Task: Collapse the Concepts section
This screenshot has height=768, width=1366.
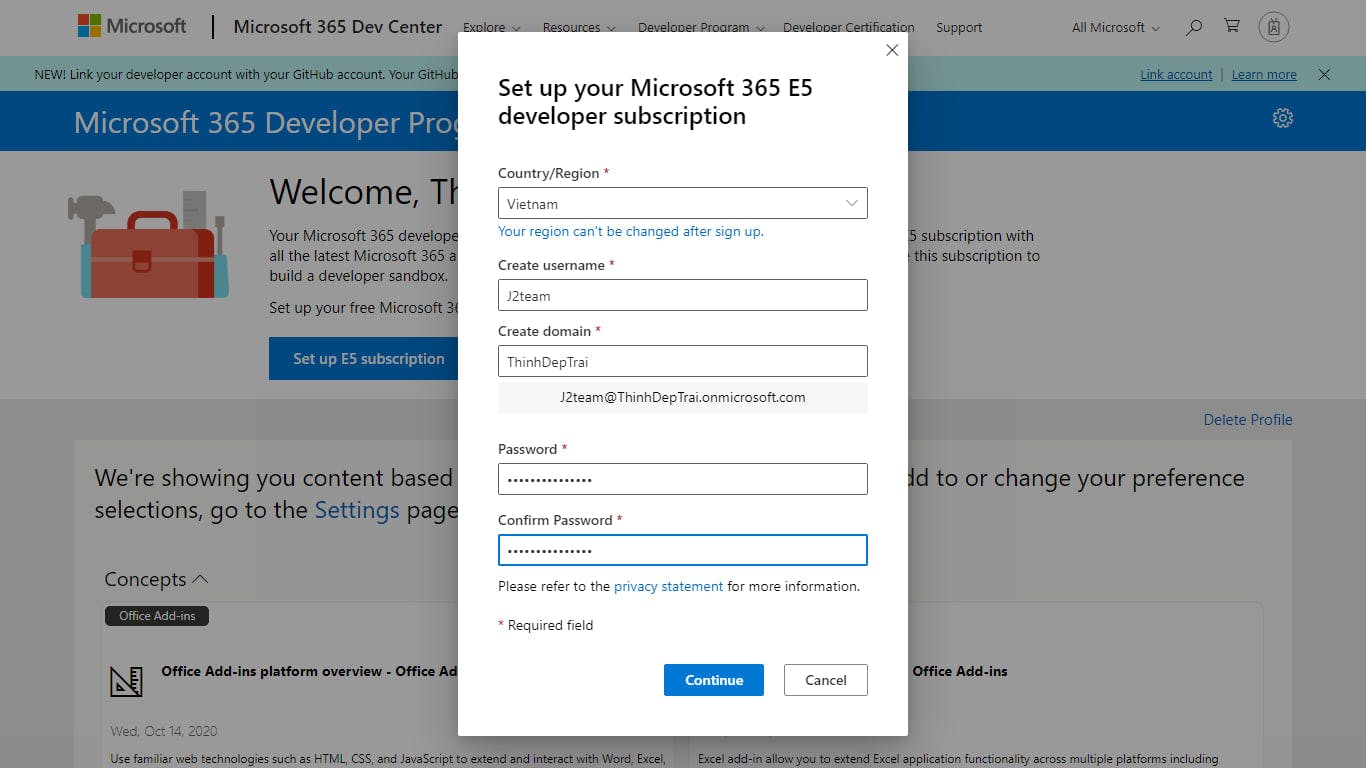Action: (156, 579)
